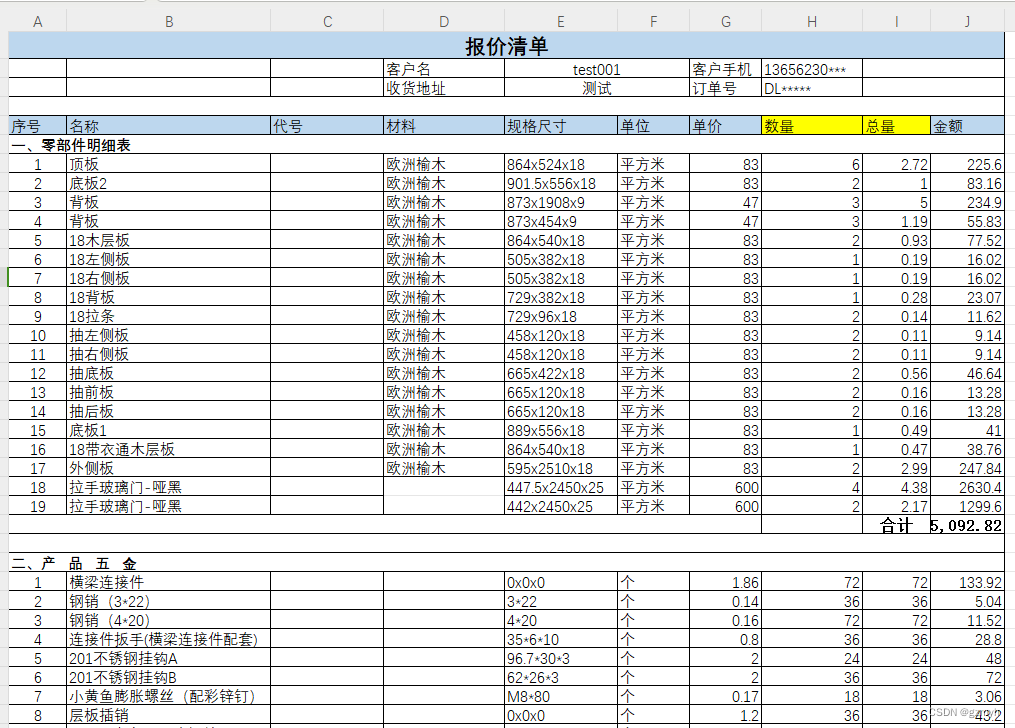The image size is (1015, 728).
Task: Select the 抽底板 name cell
Action: [x=168, y=373]
